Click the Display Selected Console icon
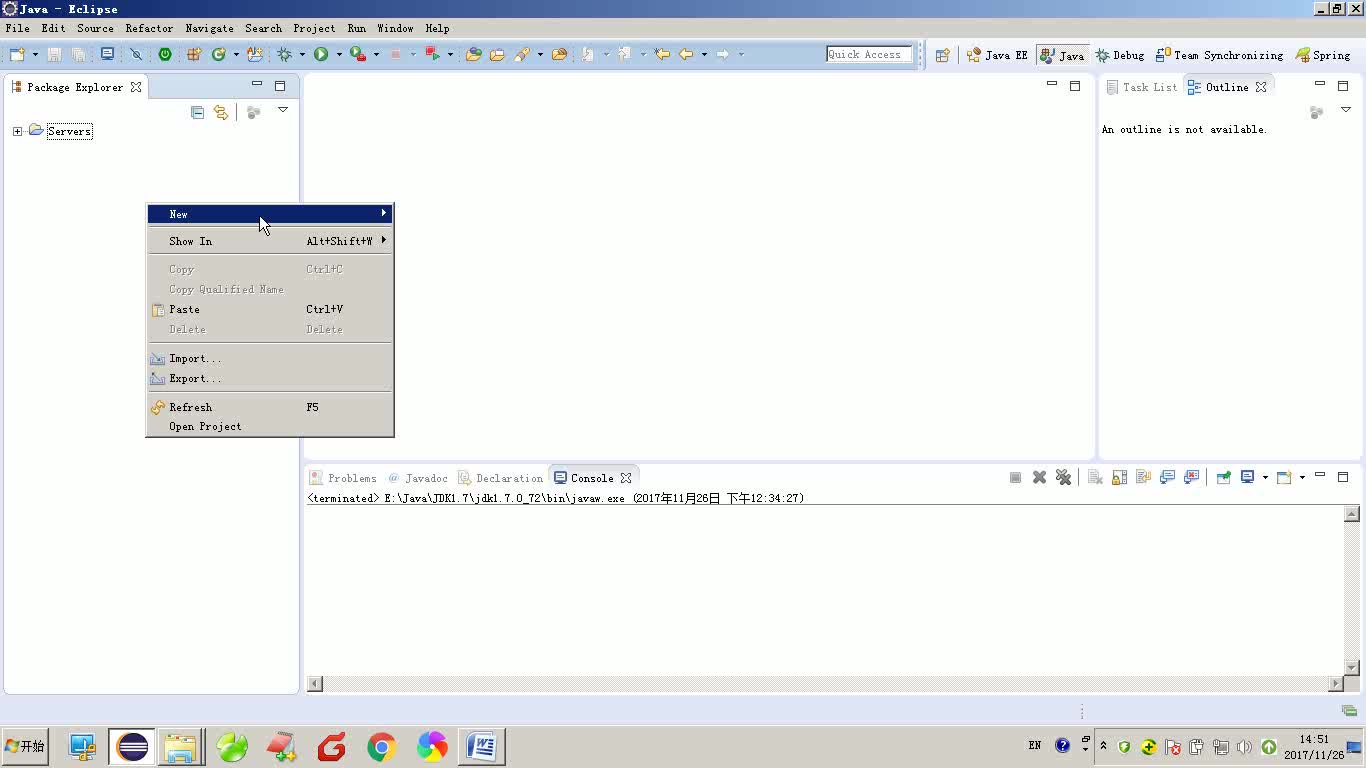The width and height of the screenshot is (1366, 768). (x=1247, y=477)
